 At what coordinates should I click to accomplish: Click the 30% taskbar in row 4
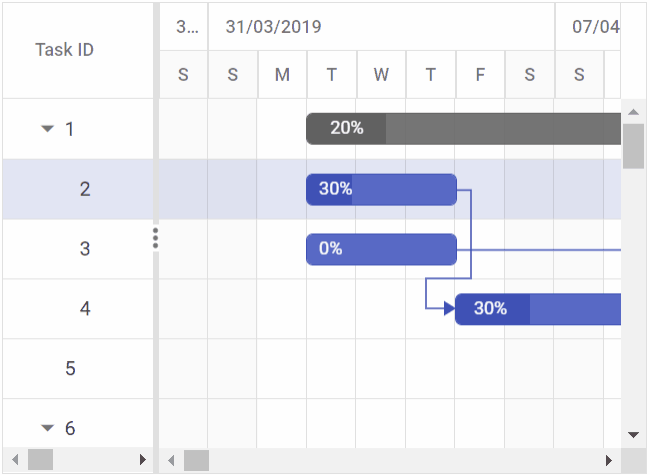point(538,309)
